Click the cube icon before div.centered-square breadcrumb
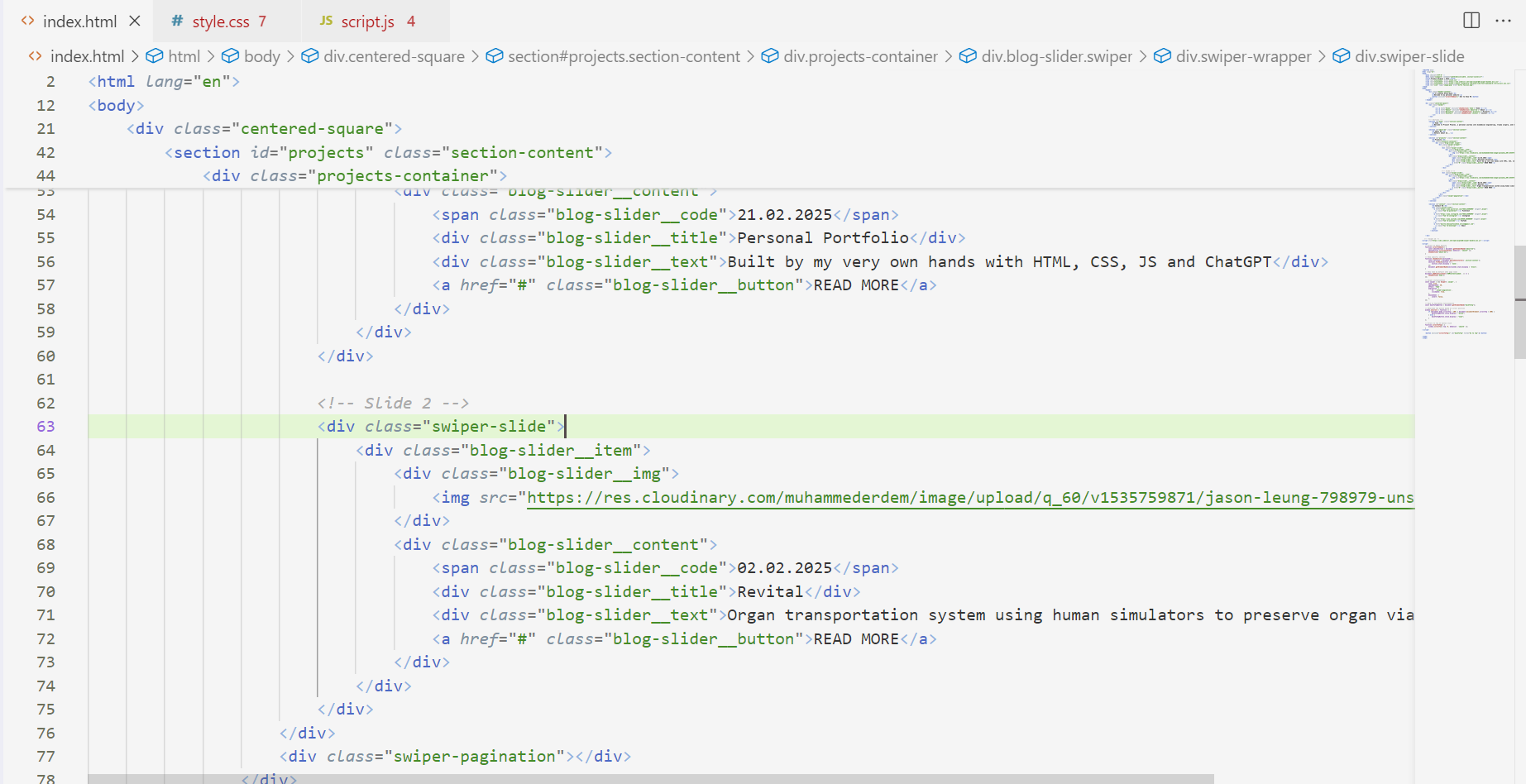 click(x=310, y=56)
